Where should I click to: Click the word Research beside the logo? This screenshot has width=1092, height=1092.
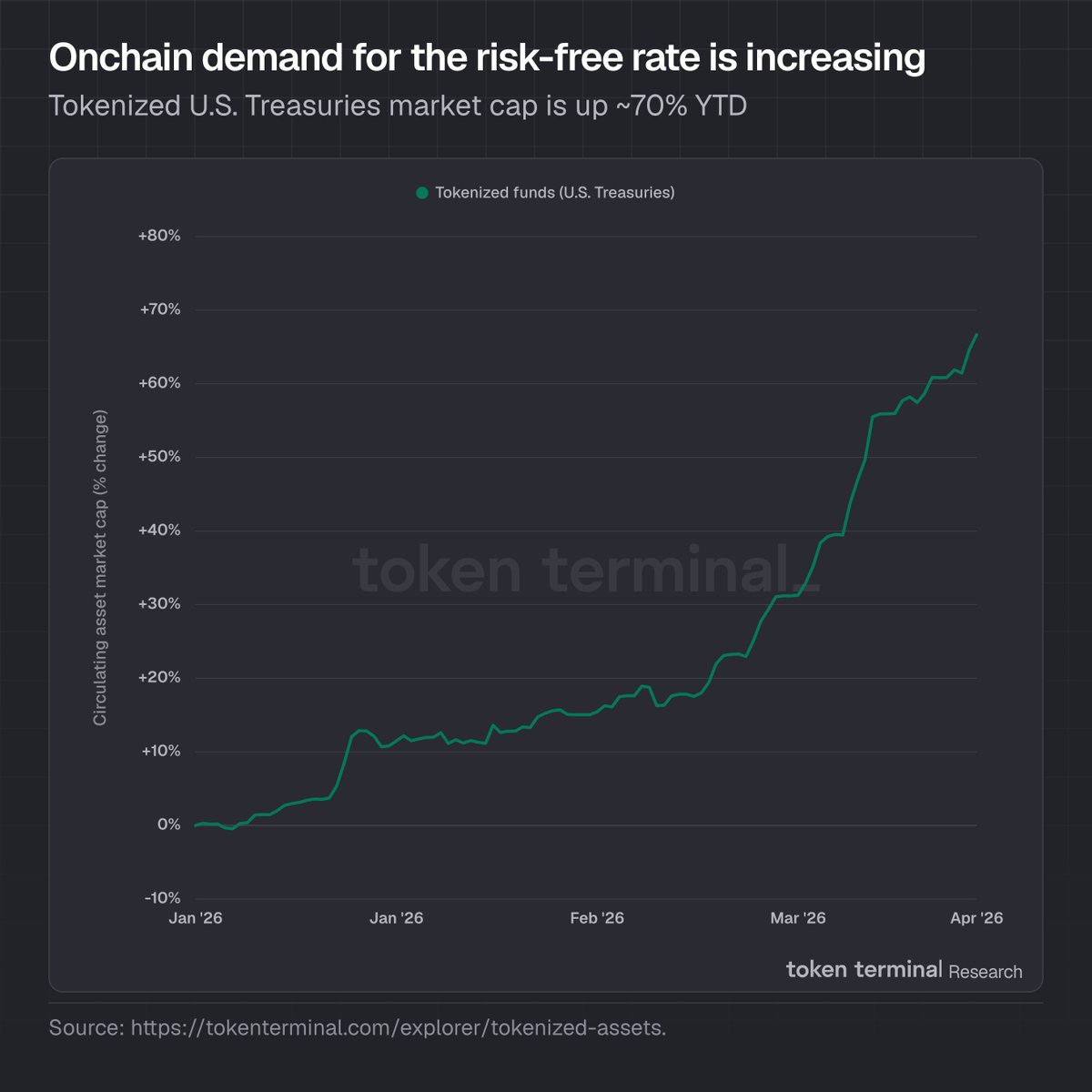(985, 972)
